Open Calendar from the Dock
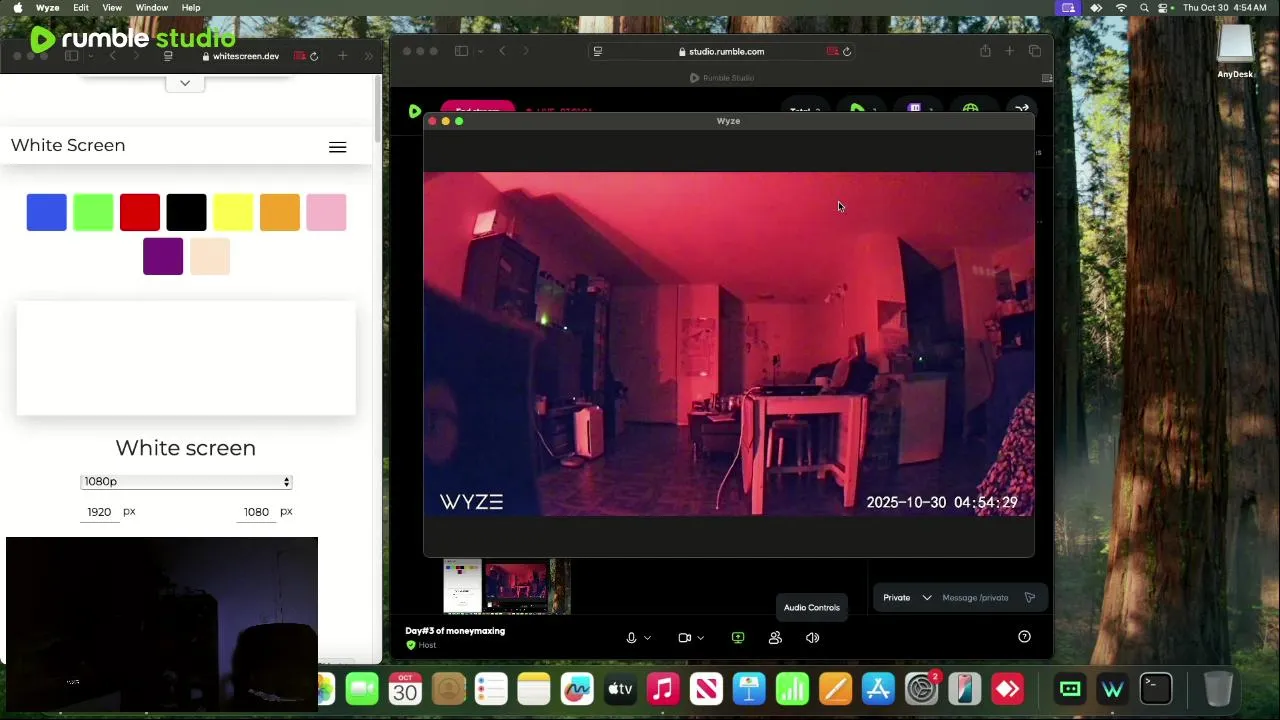This screenshot has height=720, width=1280. [x=405, y=689]
